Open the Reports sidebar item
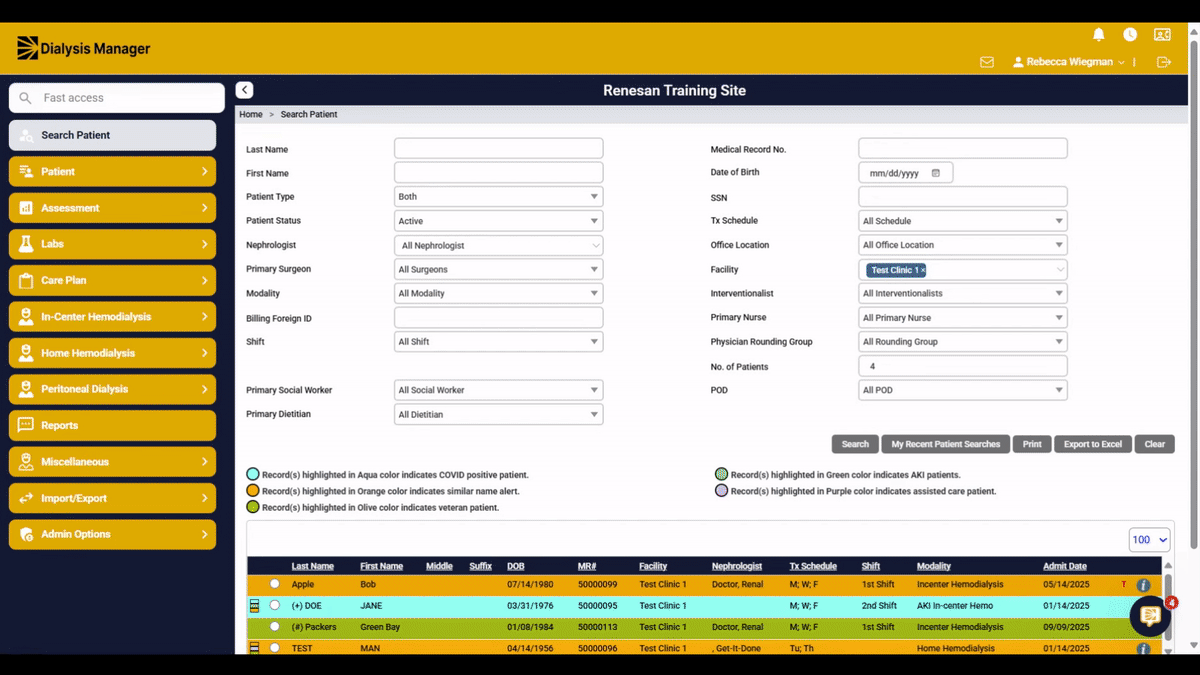 pyautogui.click(x=113, y=425)
